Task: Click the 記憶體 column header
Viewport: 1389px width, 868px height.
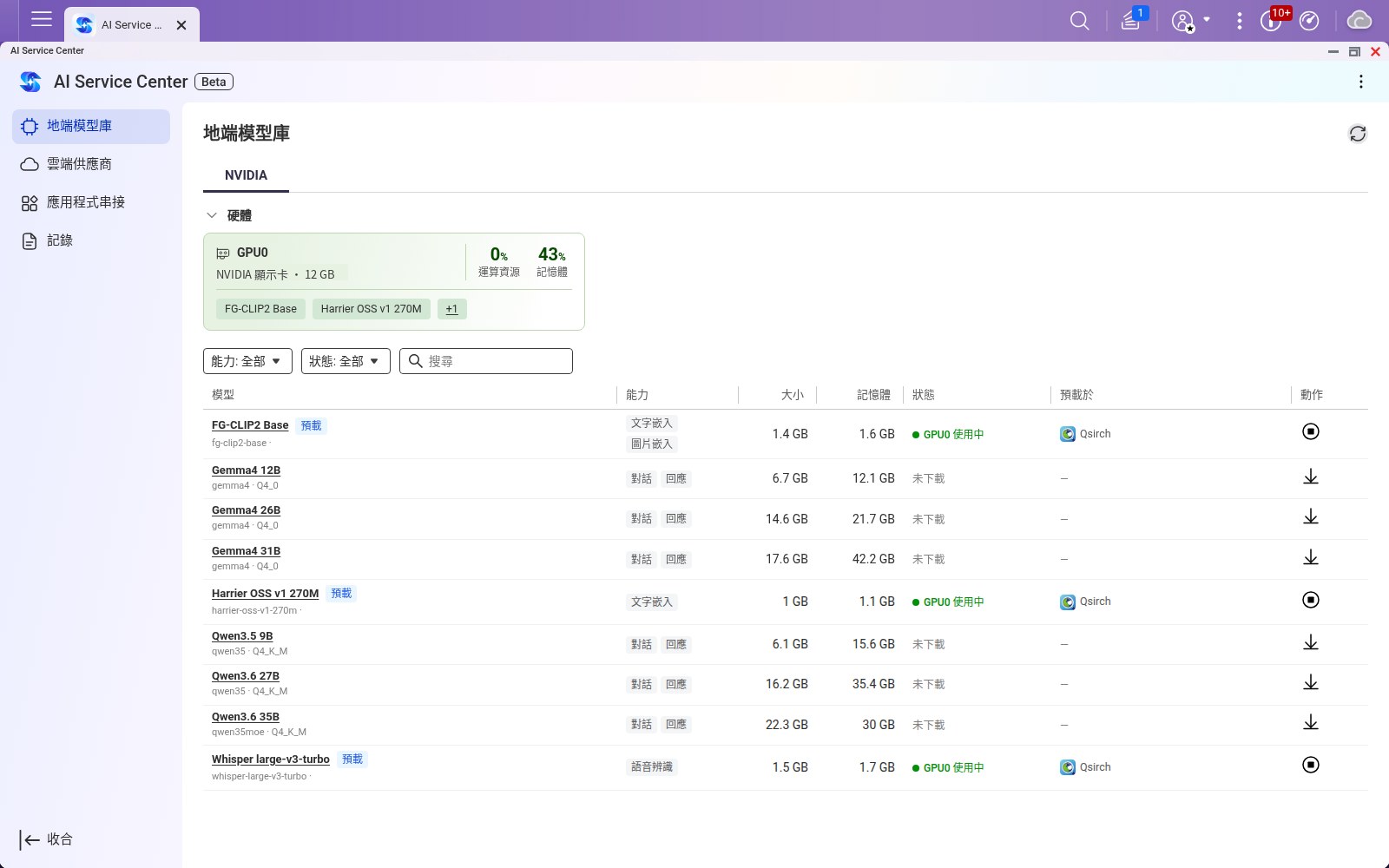Action: click(873, 395)
